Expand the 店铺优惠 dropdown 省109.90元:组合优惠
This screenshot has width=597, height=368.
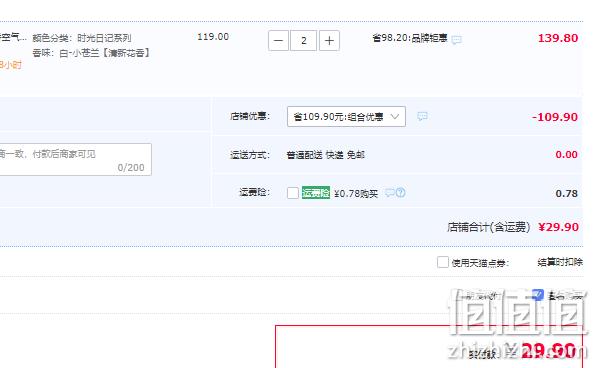pos(346,116)
